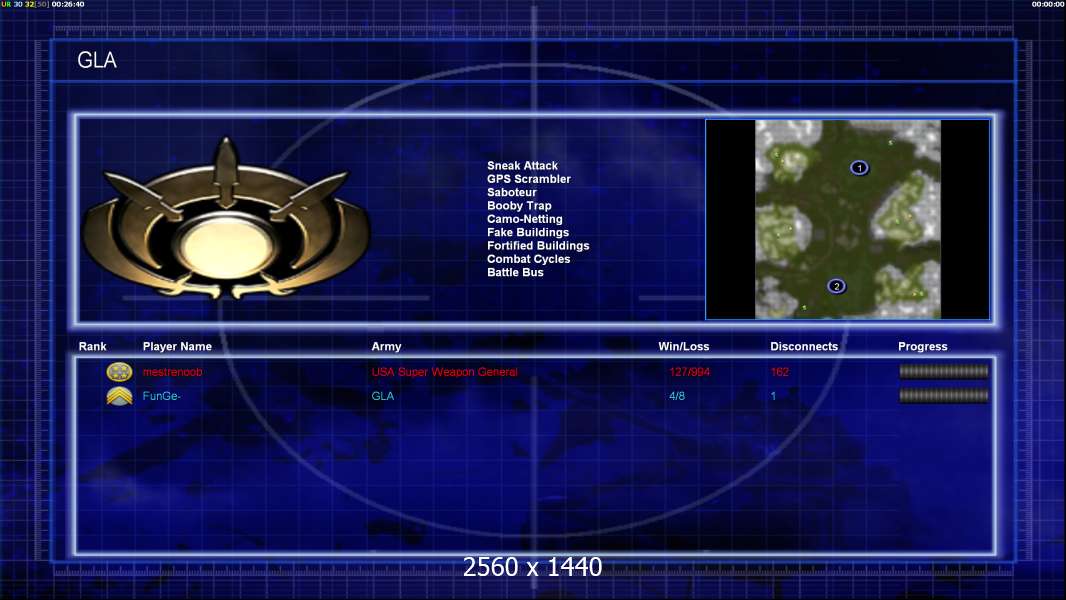Click USA Super Weapon General army text
1066x600 pixels.
click(444, 372)
